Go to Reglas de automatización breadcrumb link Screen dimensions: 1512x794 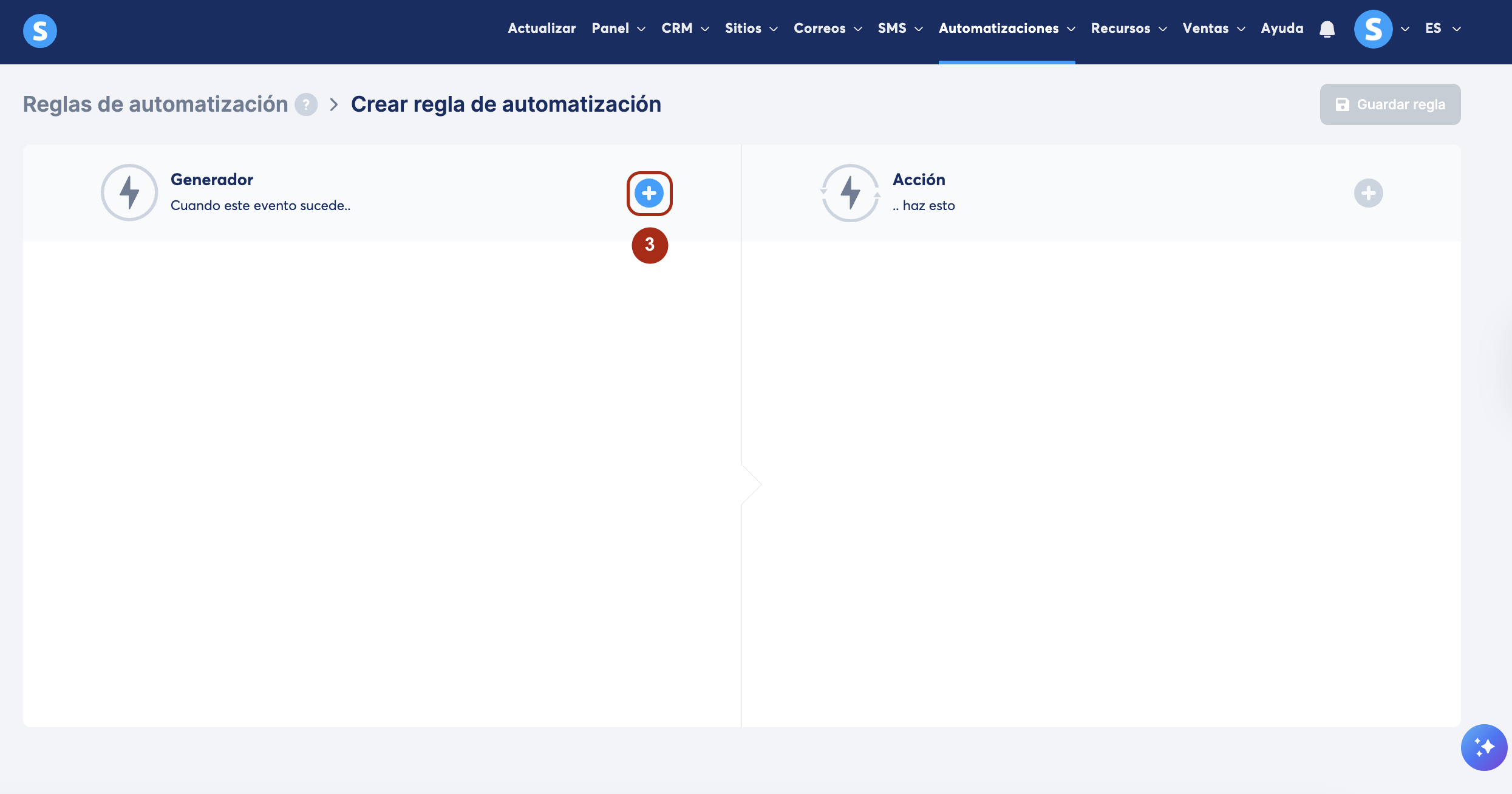click(x=155, y=104)
